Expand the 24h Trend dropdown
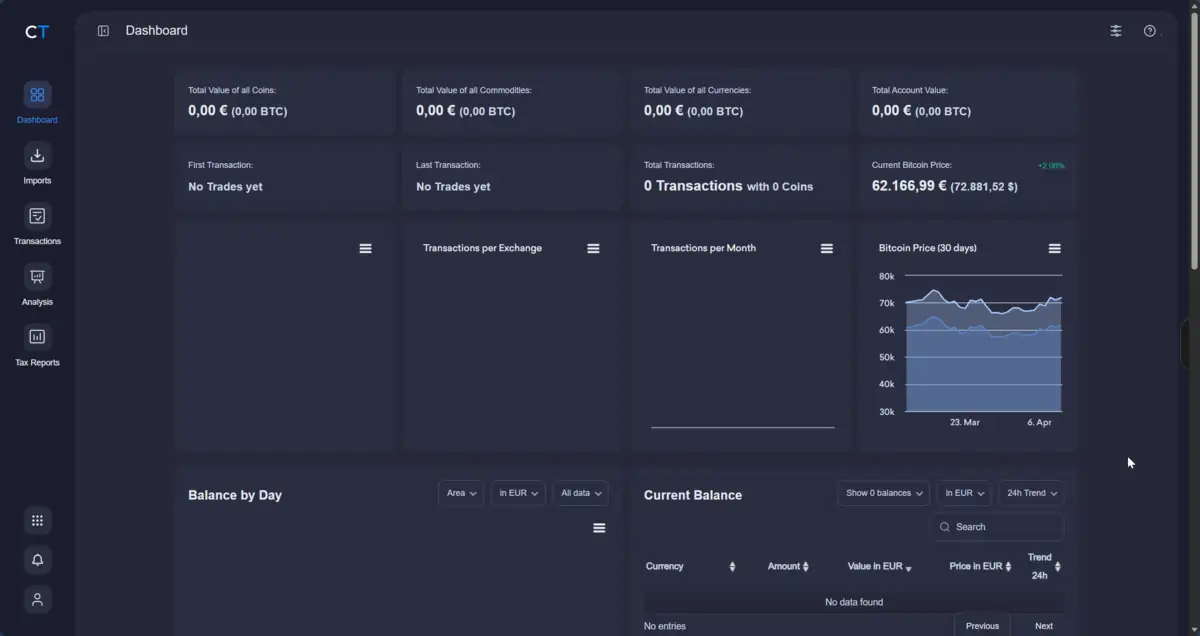The image size is (1200, 636). coord(1031,492)
